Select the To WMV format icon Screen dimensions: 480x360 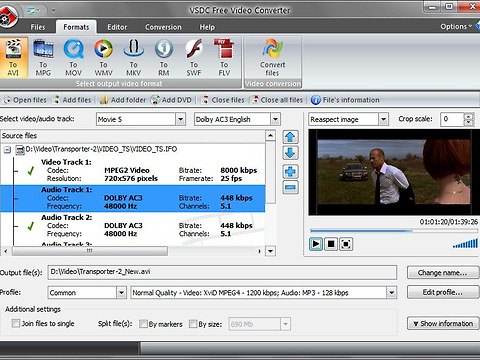coord(103,57)
